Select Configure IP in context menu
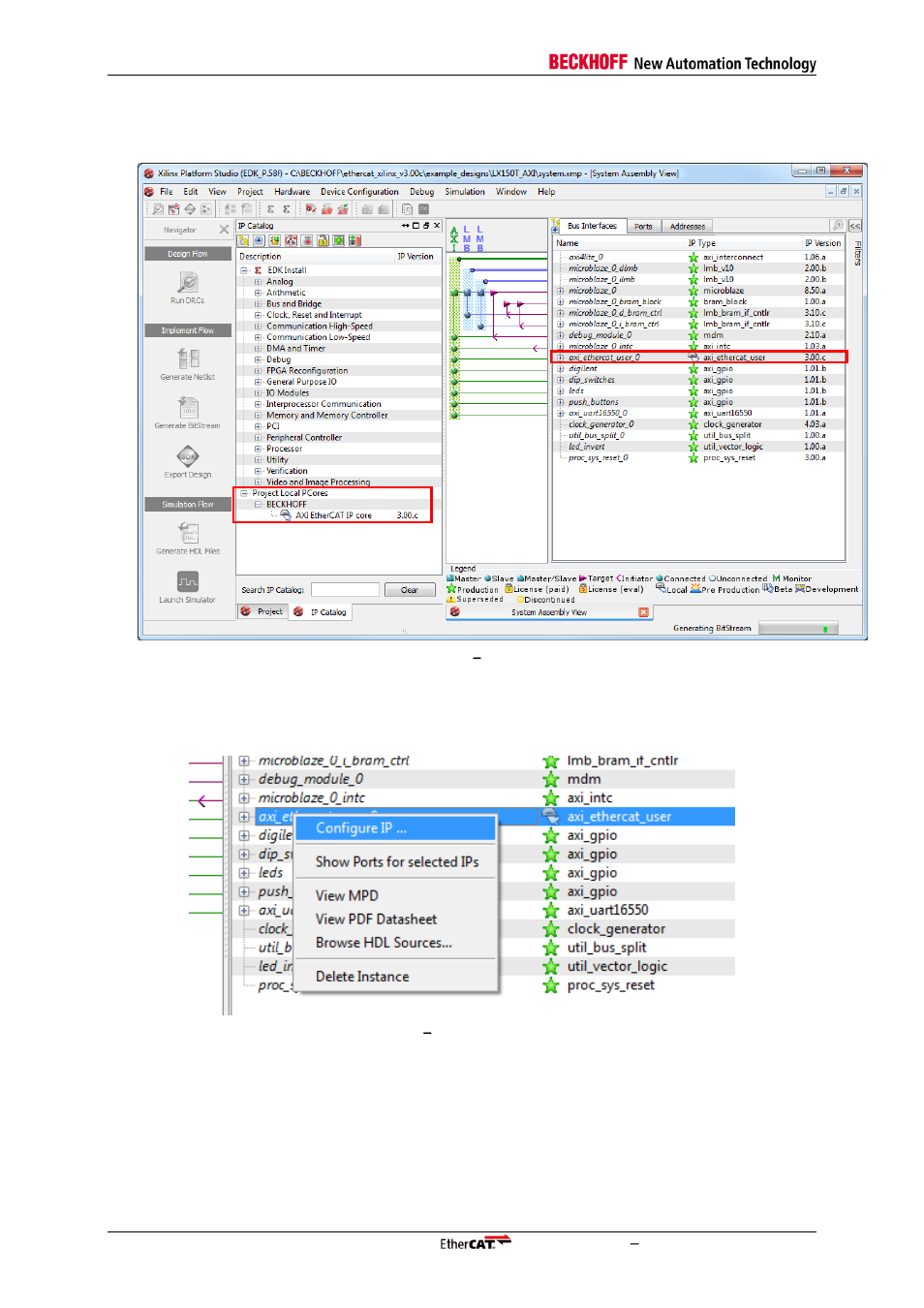This screenshot has width=924, height=1308. pos(395,828)
